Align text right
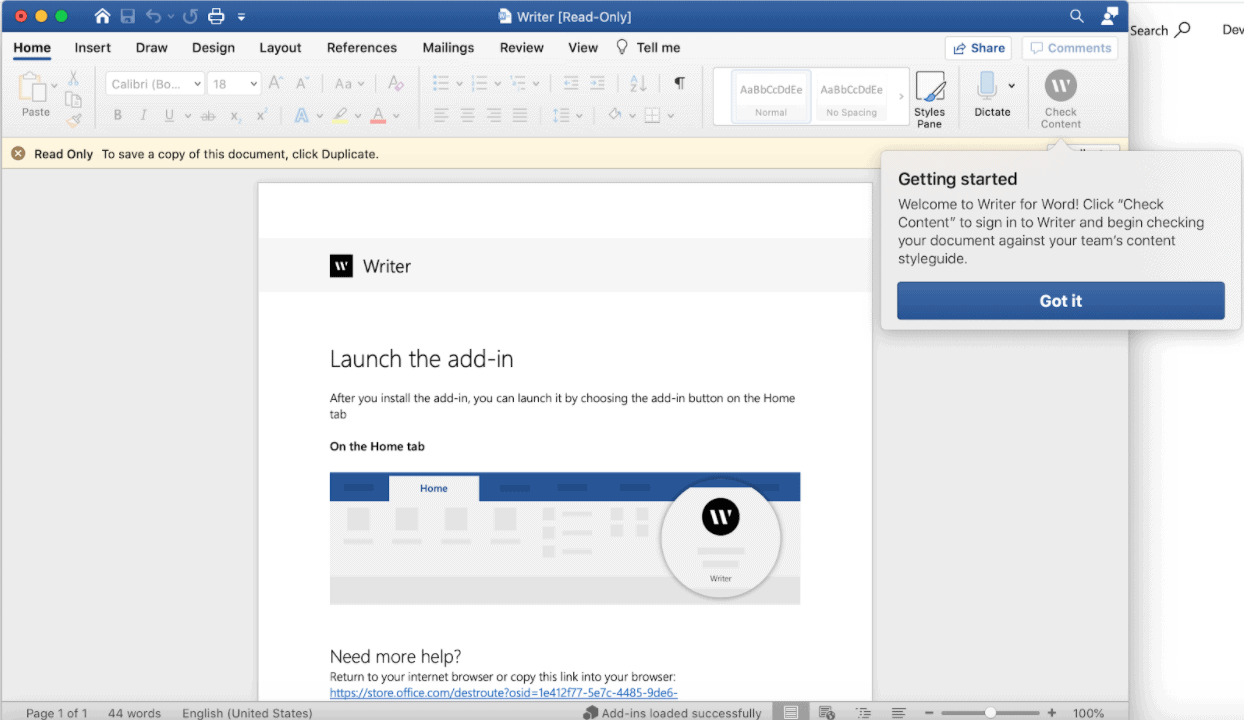This screenshot has width=1252, height=720. [493, 116]
